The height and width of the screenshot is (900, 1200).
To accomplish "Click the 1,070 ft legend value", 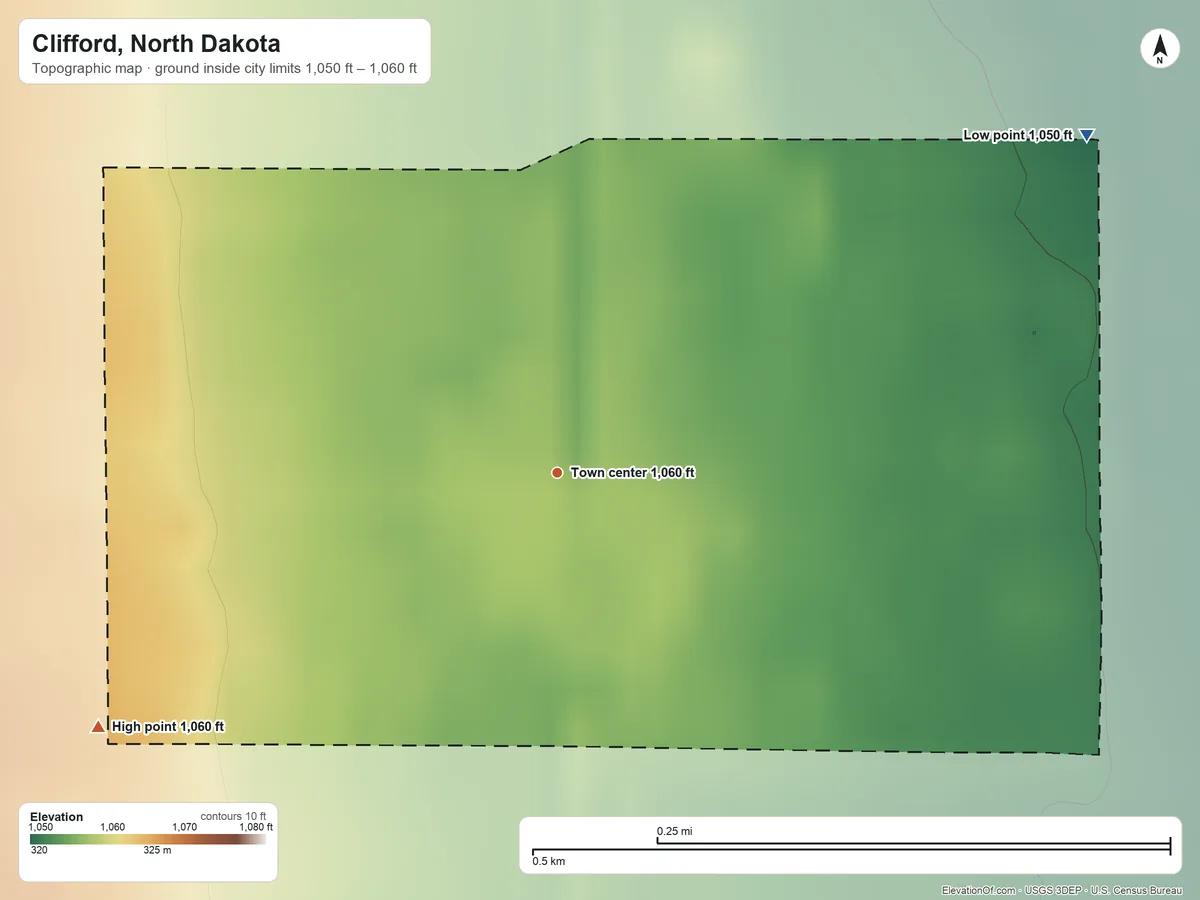I will point(185,827).
